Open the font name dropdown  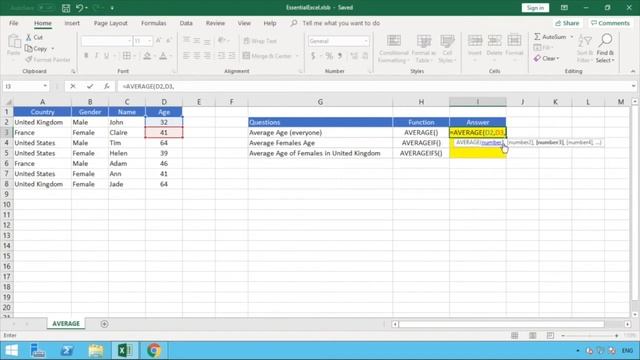pyautogui.click(x=129, y=41)
